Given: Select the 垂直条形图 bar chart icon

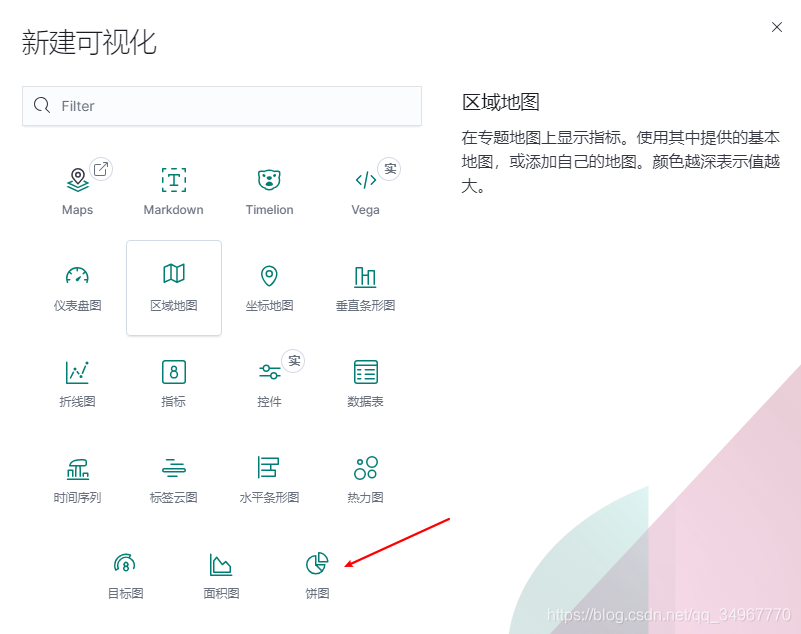Looking at the screenshot, I should pos(365,276).
